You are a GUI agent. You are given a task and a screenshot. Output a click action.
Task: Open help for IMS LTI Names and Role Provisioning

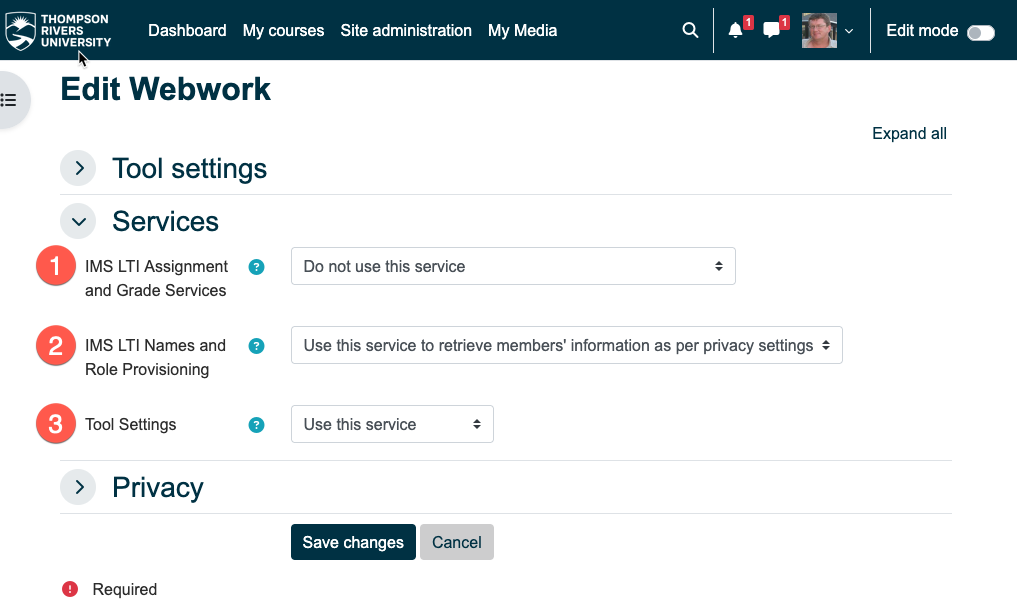(x=256, y=346)
